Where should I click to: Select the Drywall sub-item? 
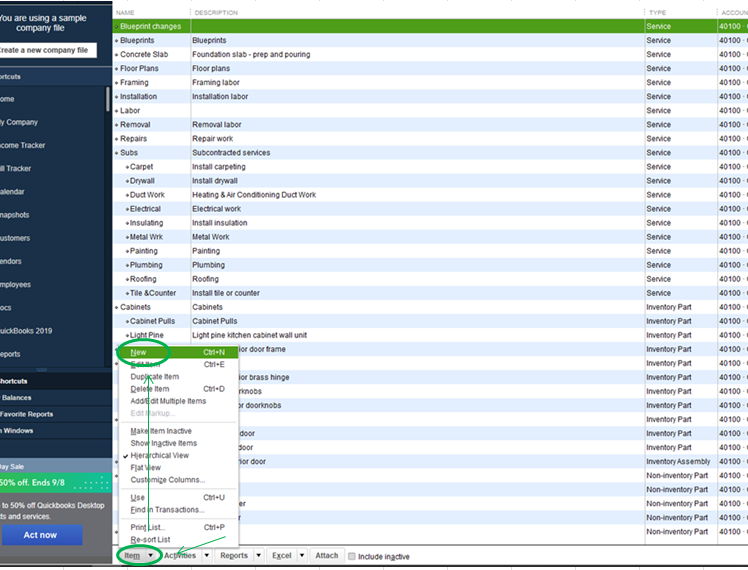coord(142,181)
